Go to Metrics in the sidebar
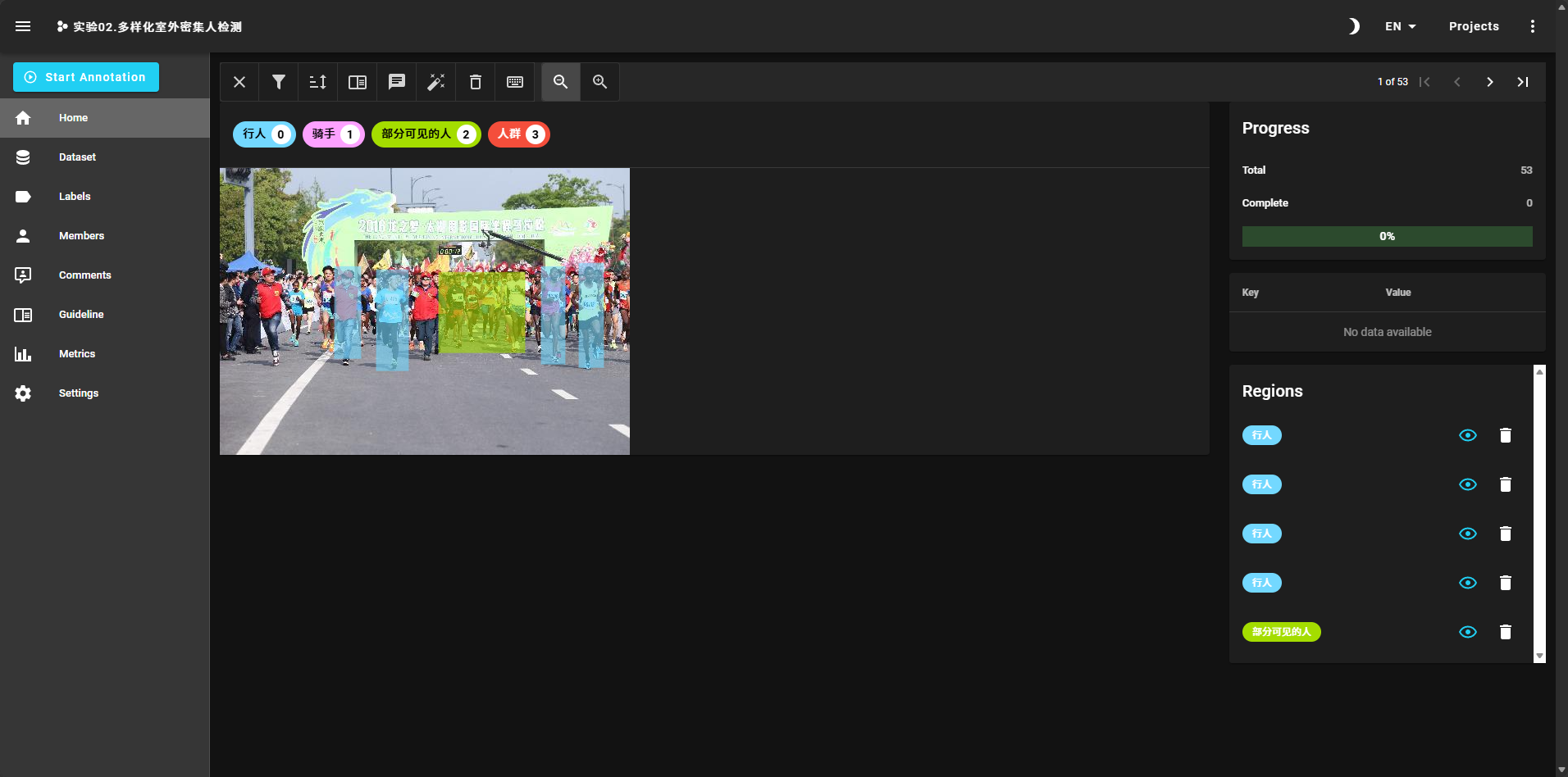The width and height of the screenshot is (1568, 777). point(77,354)
